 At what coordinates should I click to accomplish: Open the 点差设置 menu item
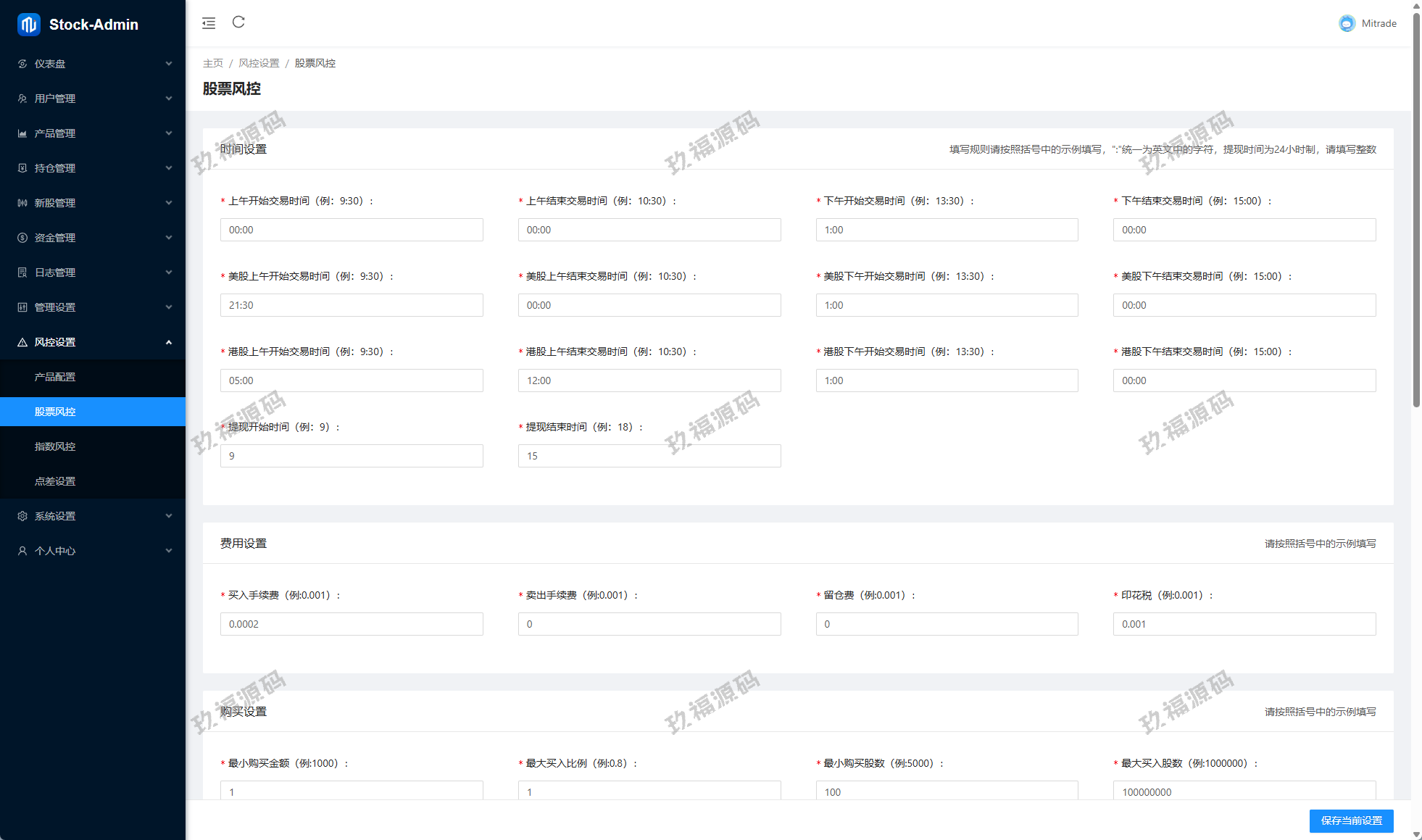pos(55,481)
